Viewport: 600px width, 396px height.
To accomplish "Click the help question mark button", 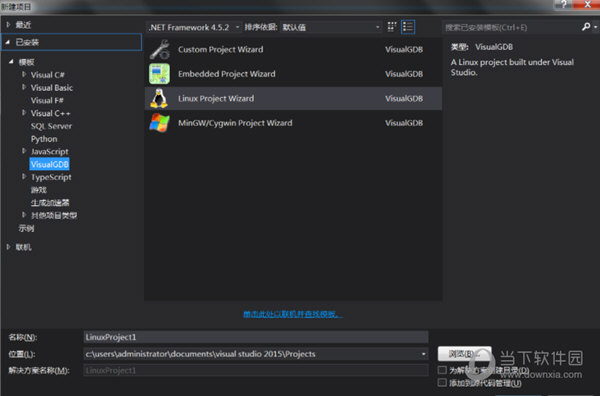I will click(x=564, y=5).
